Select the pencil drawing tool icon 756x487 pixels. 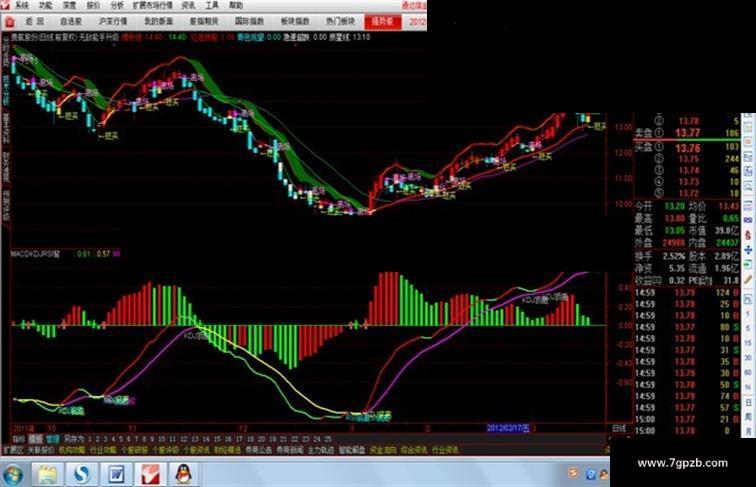coord(748,280)
